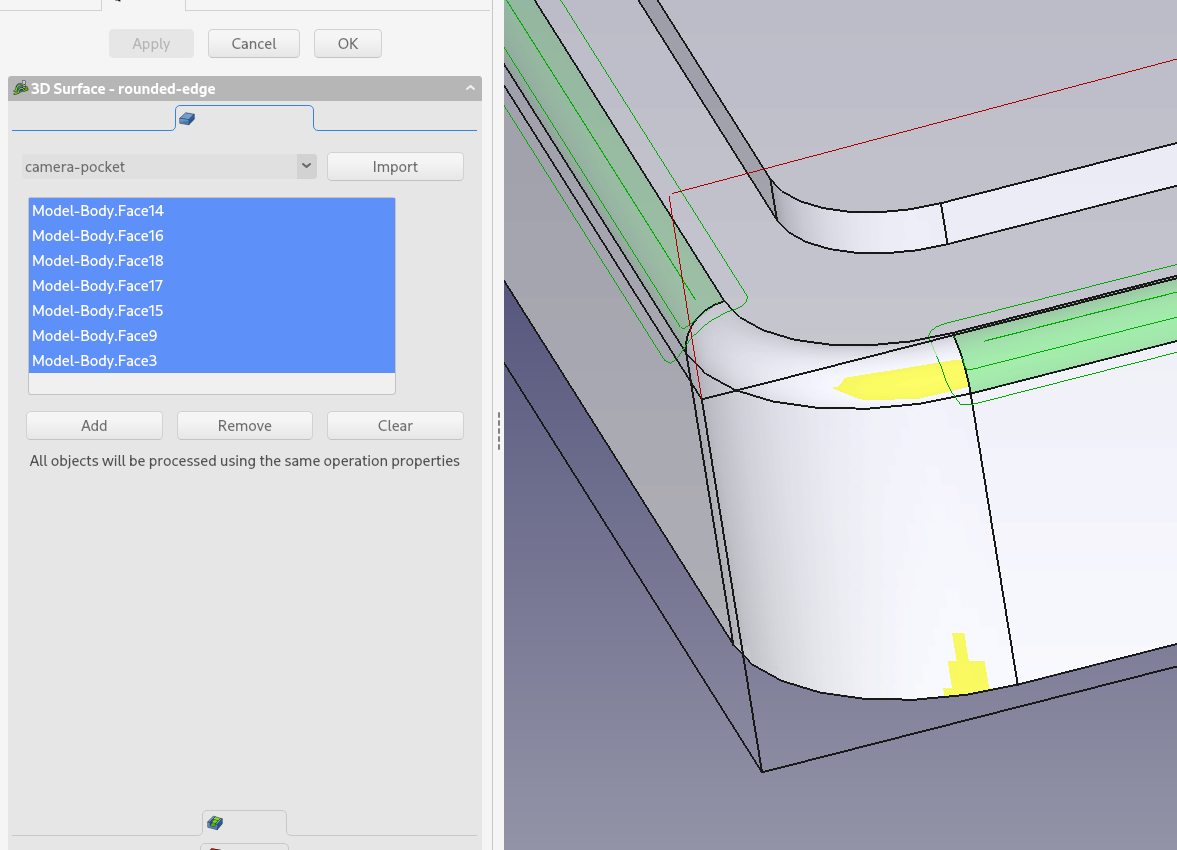This screenshot has height=850, width=1177.
Task: Select Model-Body.Face3 list entry
Action: [x=95, y=361]
